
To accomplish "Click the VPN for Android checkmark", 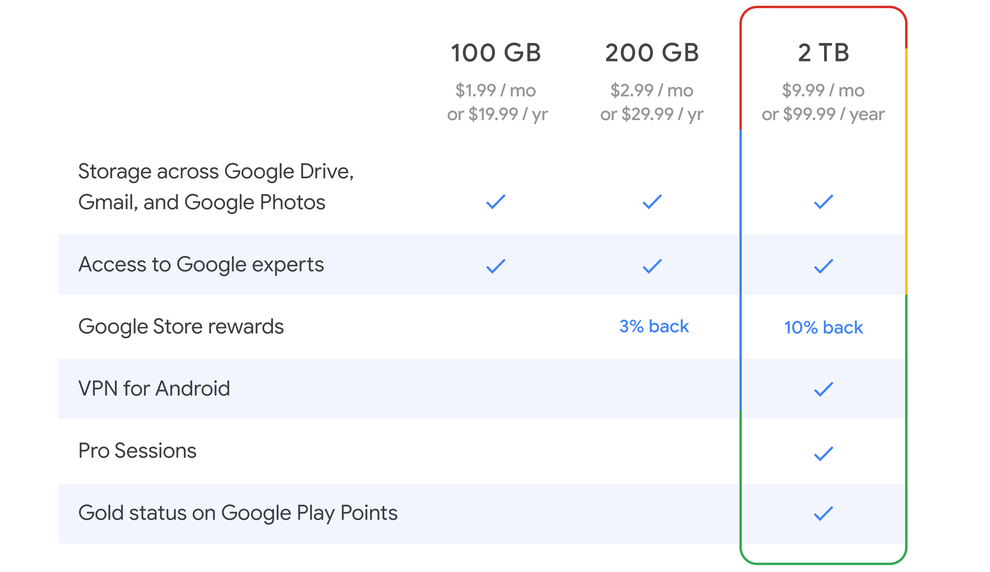I will coord(823,389).
